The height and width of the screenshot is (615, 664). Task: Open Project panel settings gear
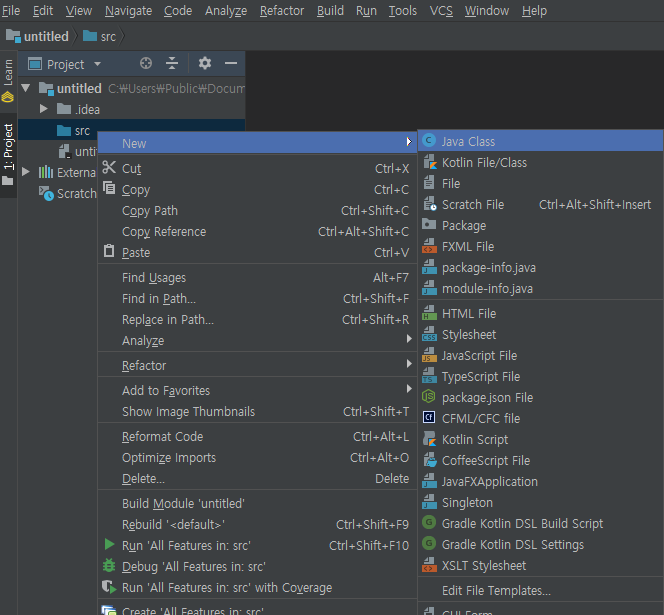[205, 64]
